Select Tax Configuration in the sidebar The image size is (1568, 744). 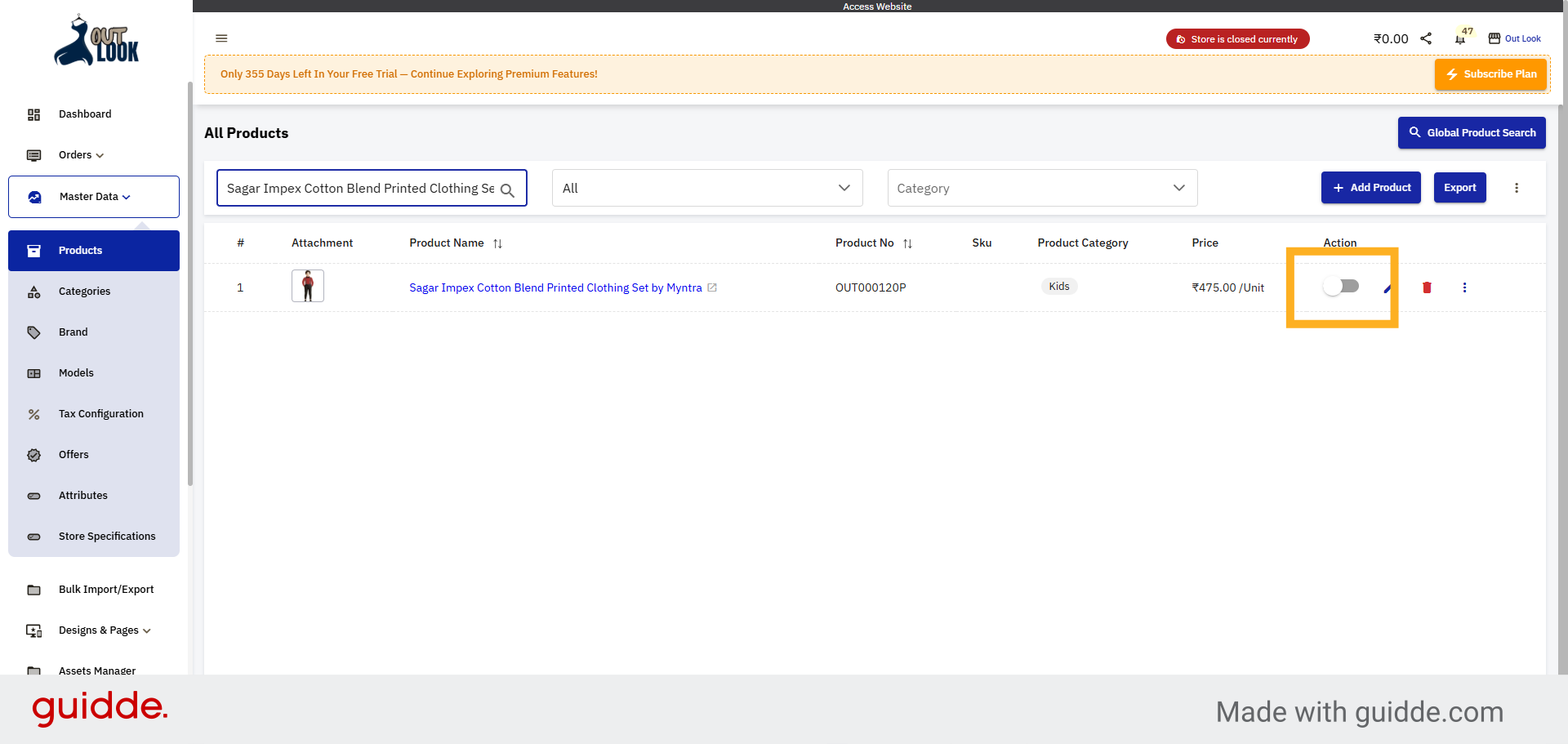(94, 414)
